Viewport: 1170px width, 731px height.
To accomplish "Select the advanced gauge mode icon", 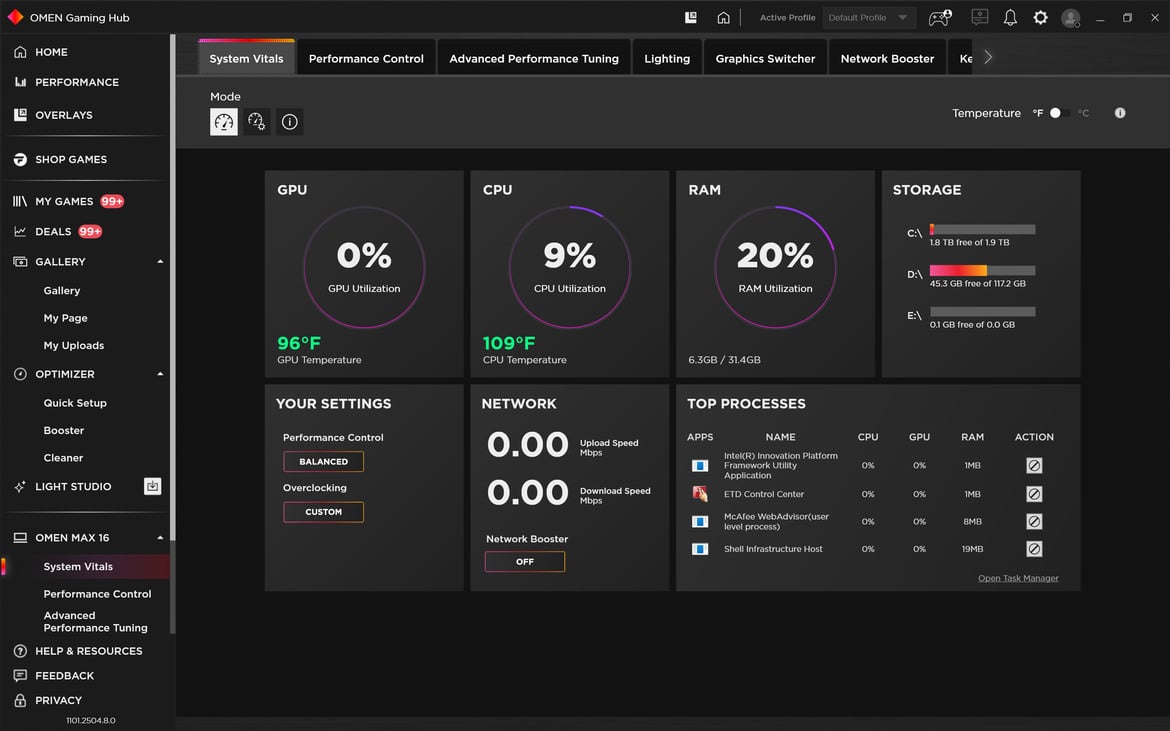I will point(257,122).
